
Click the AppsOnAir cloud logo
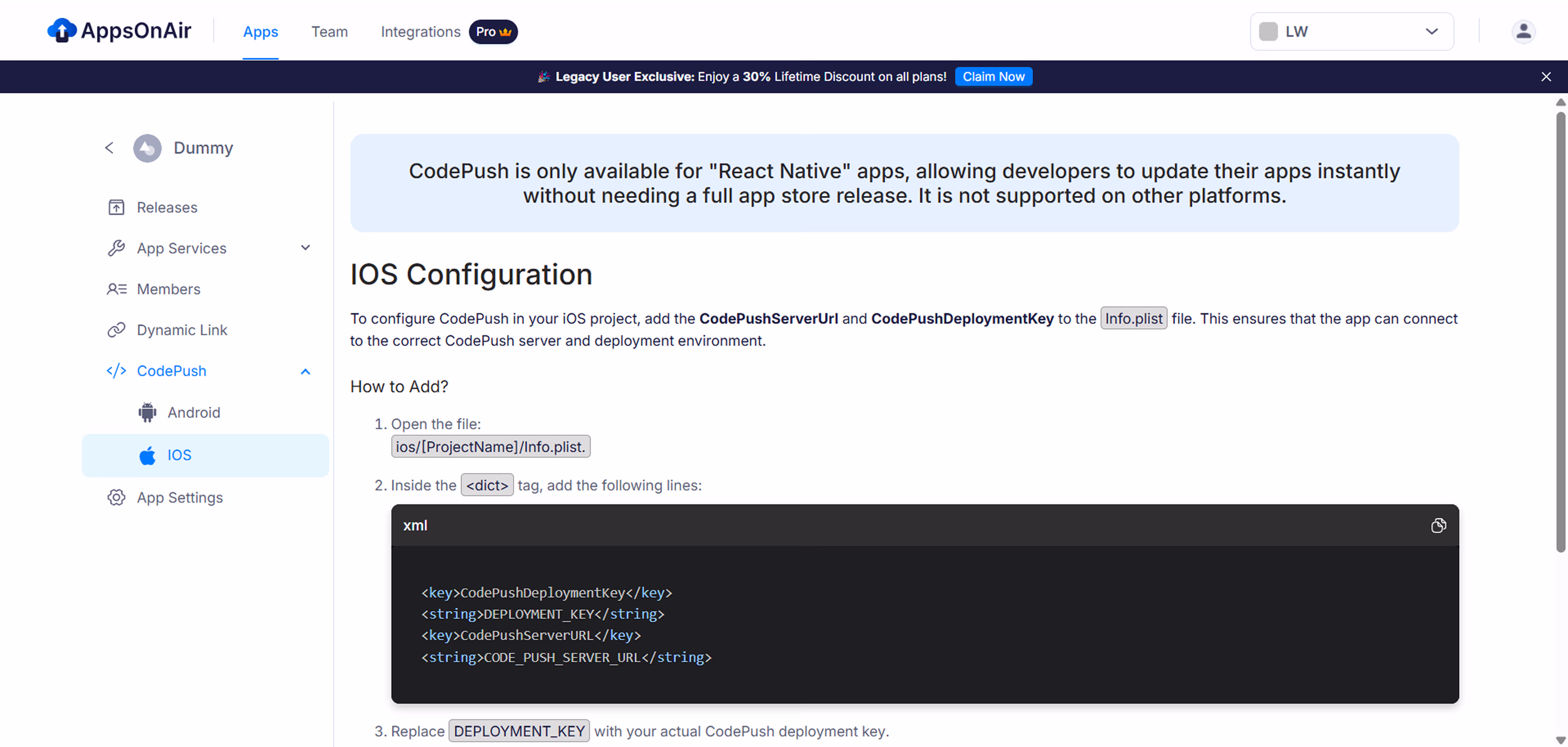pos(62,31)
